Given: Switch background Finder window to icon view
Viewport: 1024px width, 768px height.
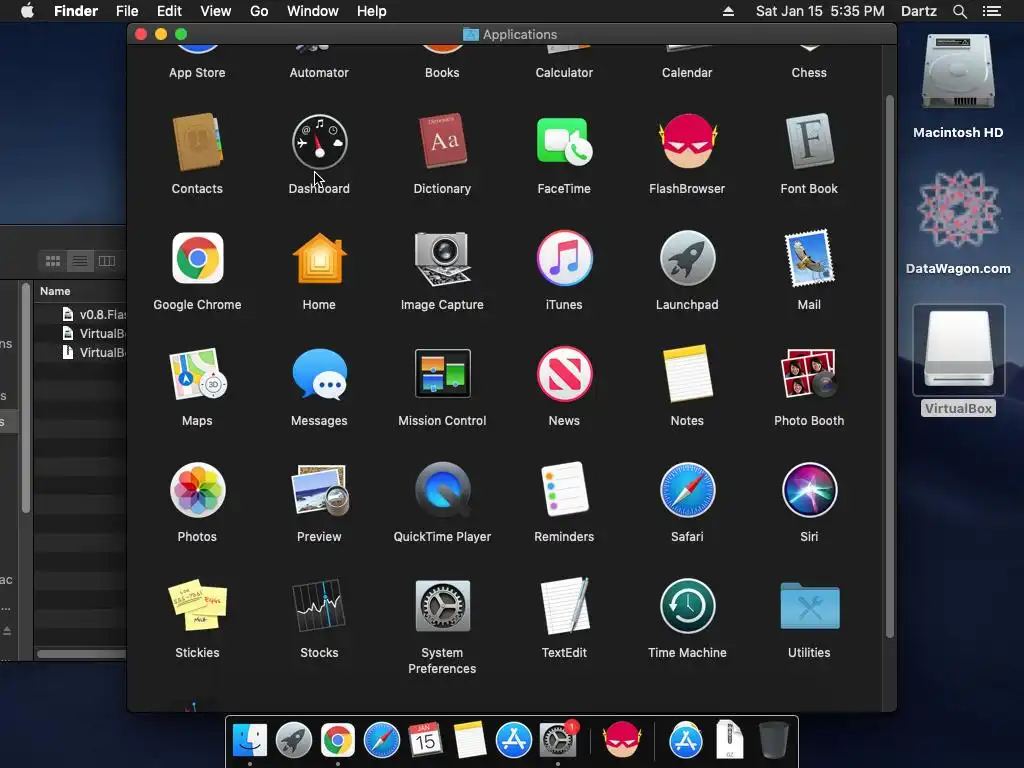Looking at the screenshot, I should click(x=53, y=261).
